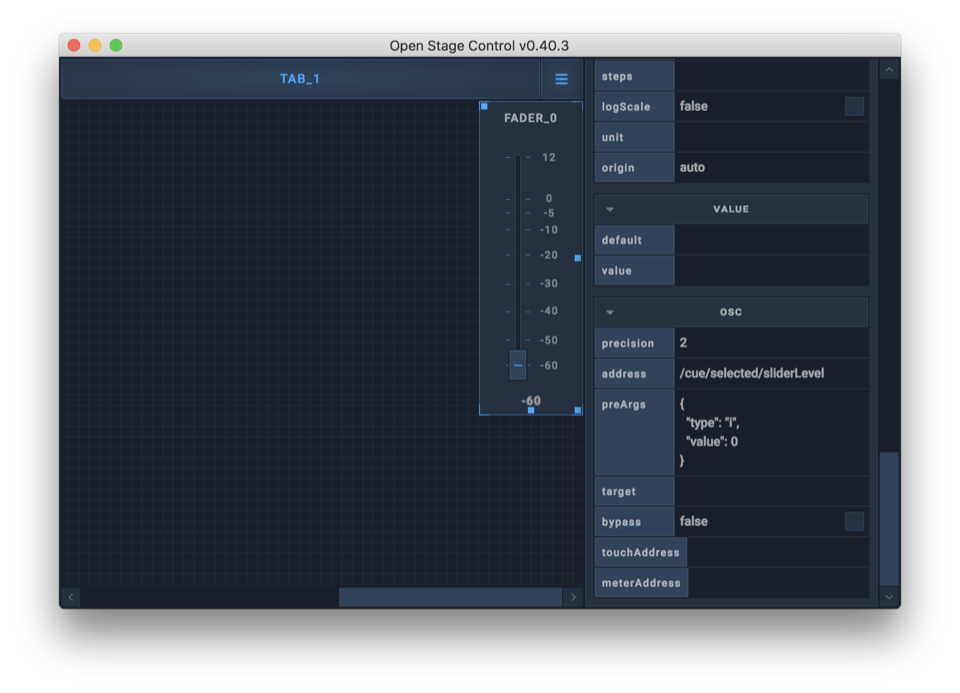Click the FADER_0 widget label

point(530,118)
